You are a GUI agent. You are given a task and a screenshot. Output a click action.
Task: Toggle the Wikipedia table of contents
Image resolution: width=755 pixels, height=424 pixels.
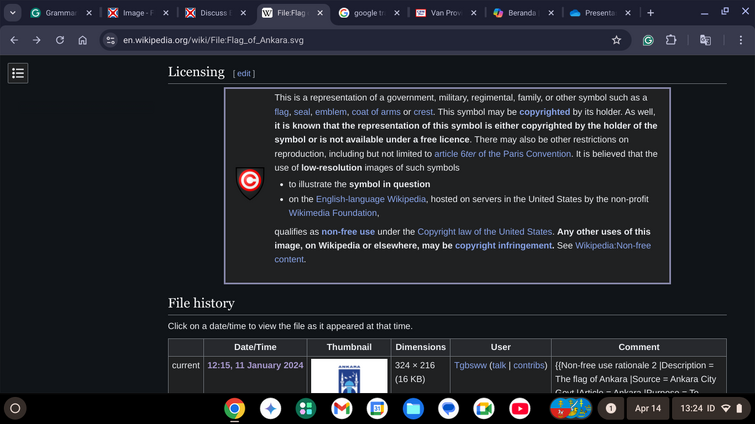point(18,73)
